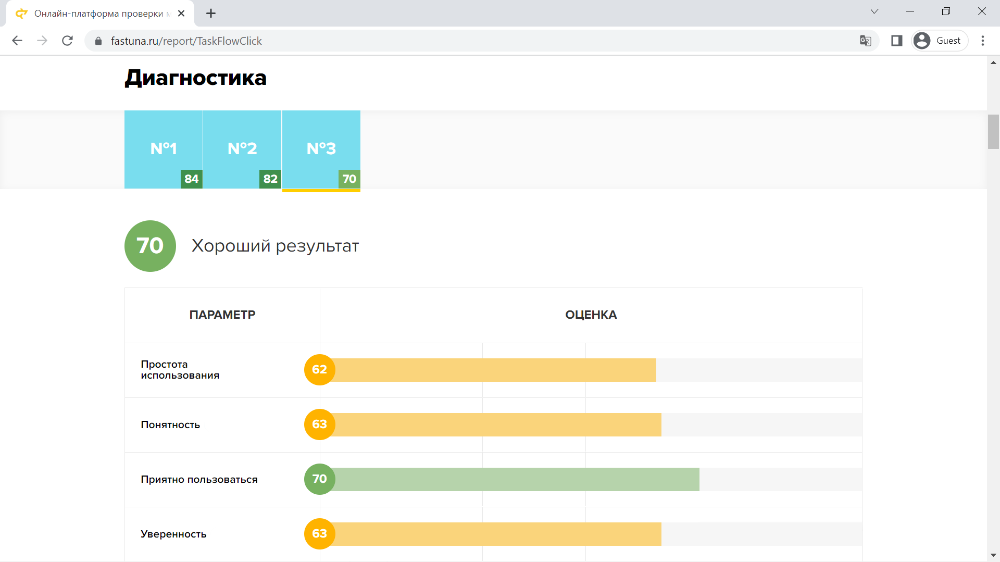Toggle the browser side panel icon
The height and width of the screenshot is (562, 1000).
point(897,41)
